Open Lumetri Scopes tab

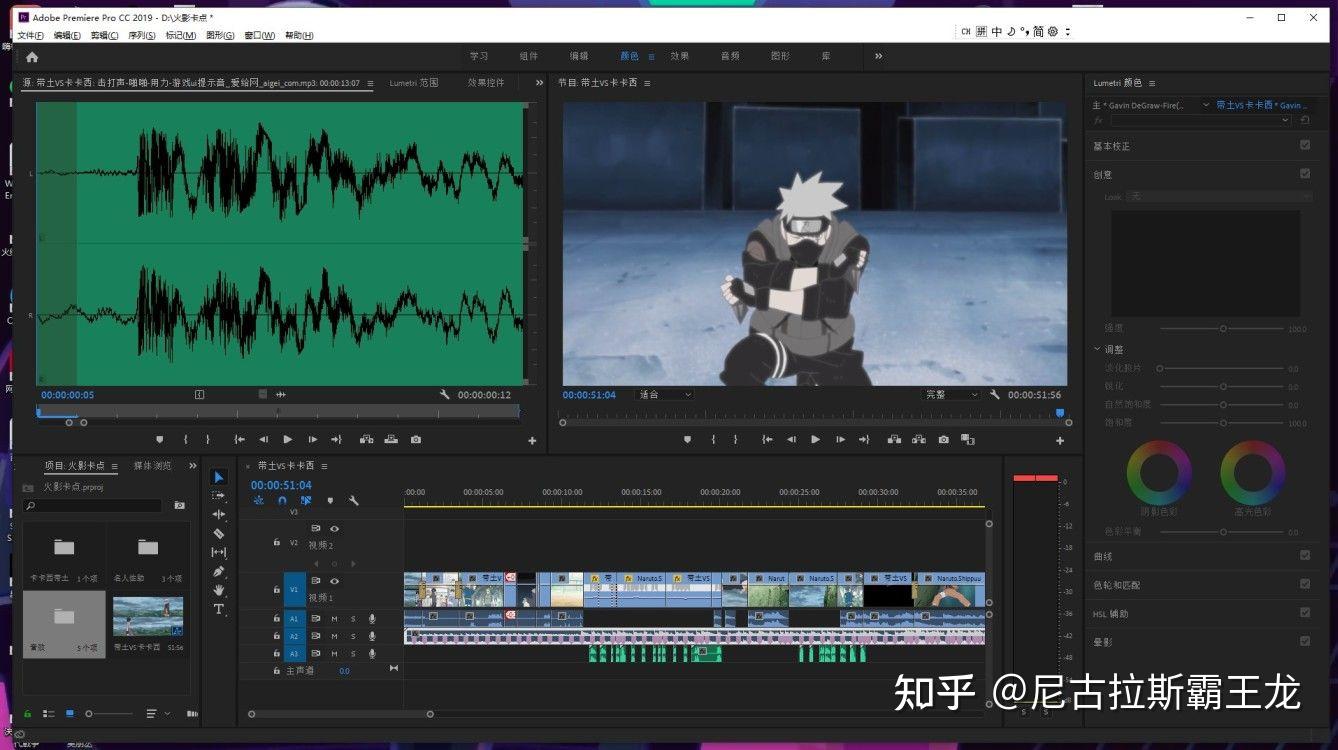tap(414, 83)
